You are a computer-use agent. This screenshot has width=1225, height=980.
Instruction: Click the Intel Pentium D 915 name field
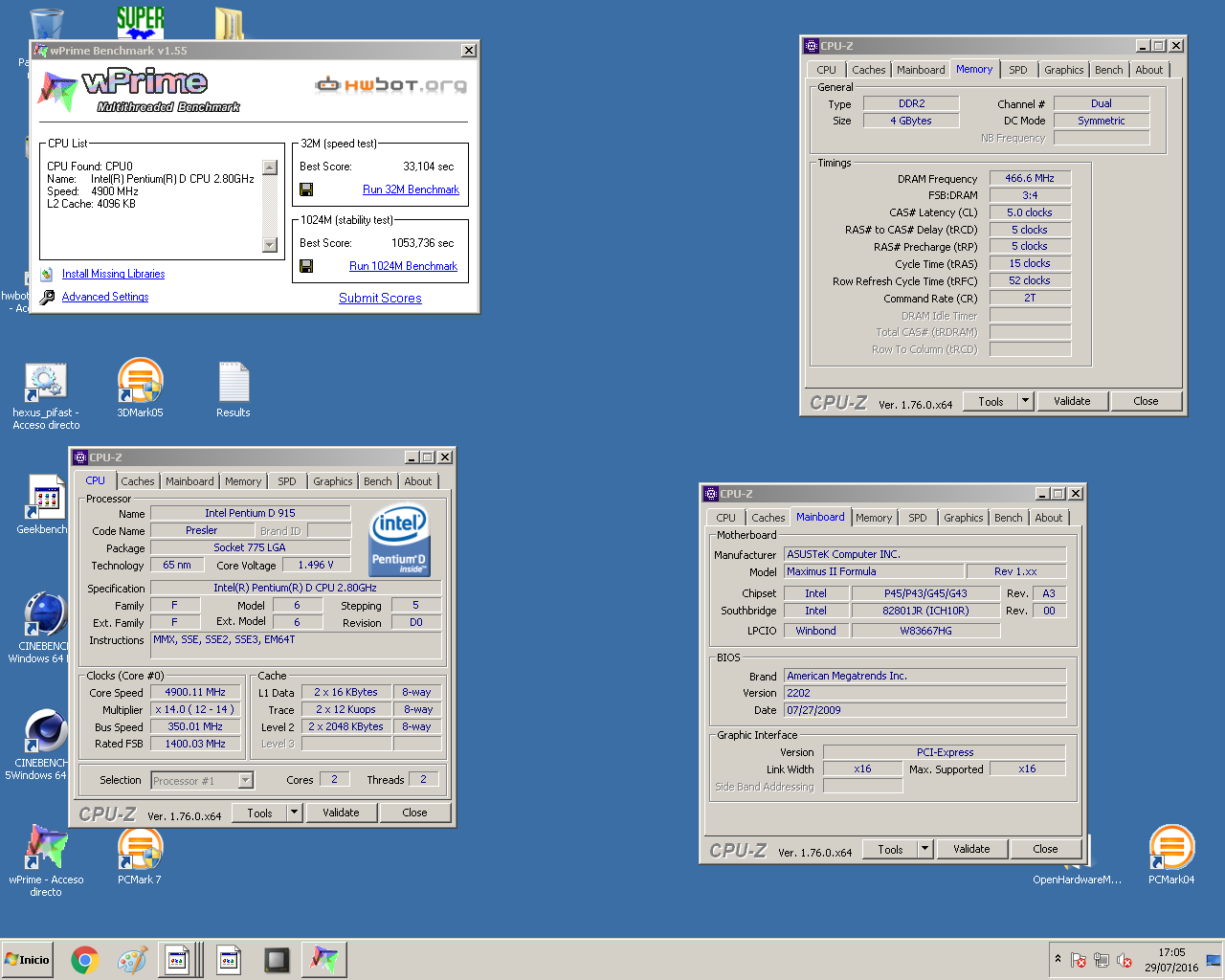(250, 513)
